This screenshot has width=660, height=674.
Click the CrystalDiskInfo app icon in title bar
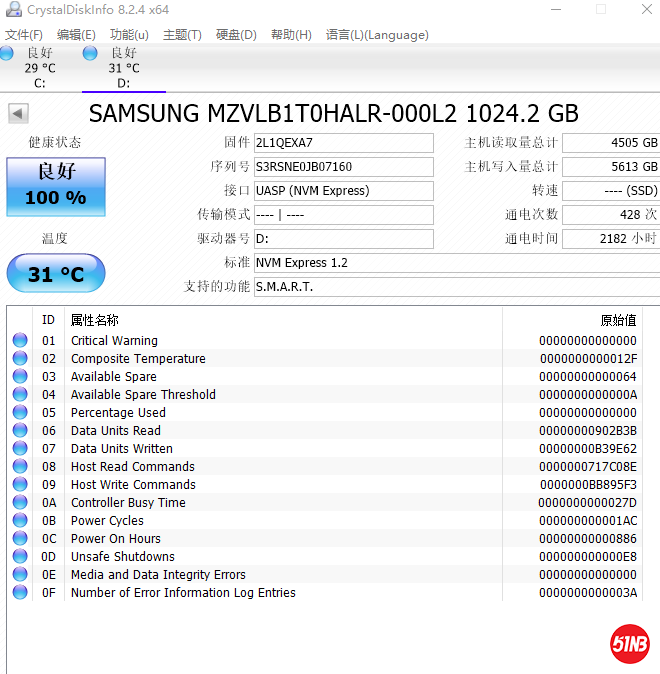coord(12,10)
